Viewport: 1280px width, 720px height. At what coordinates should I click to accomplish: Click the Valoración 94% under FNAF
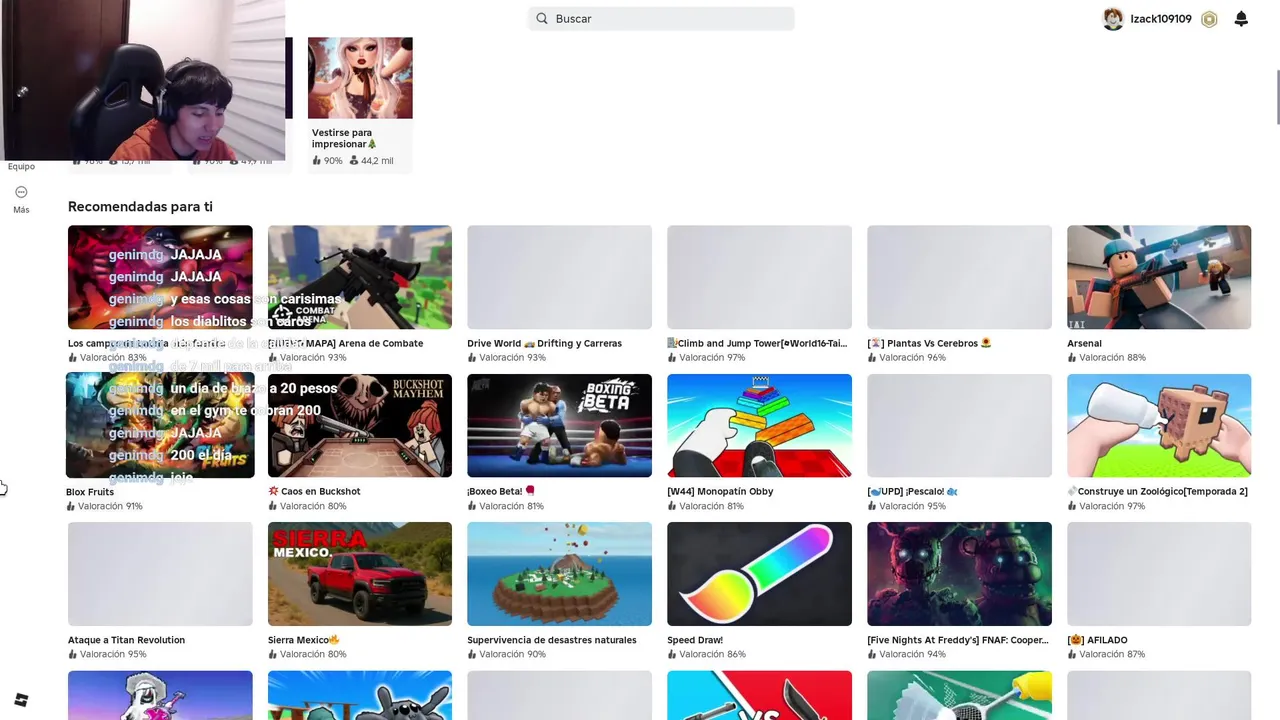point(906,654)
